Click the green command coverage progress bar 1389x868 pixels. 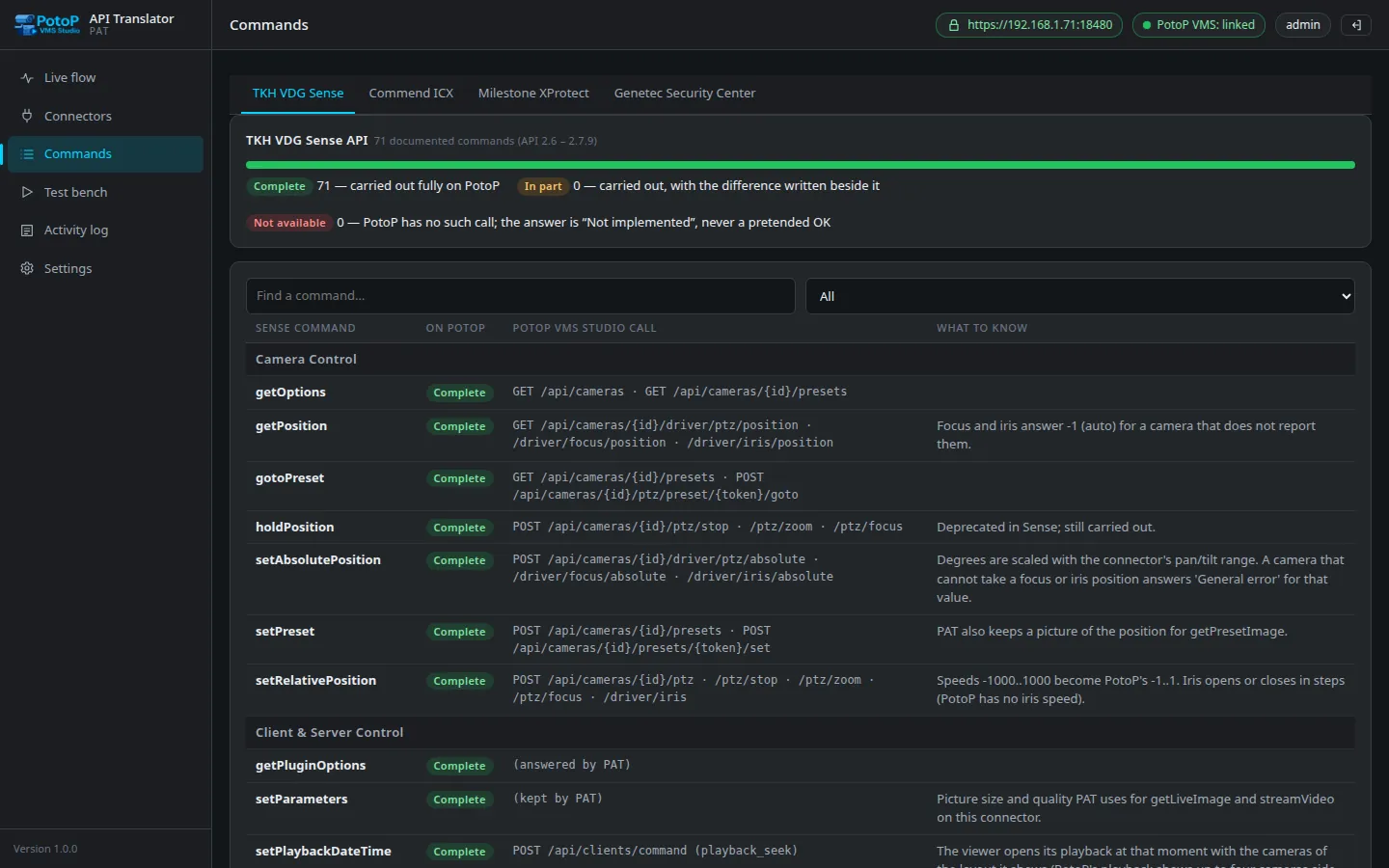pos(801,165)
